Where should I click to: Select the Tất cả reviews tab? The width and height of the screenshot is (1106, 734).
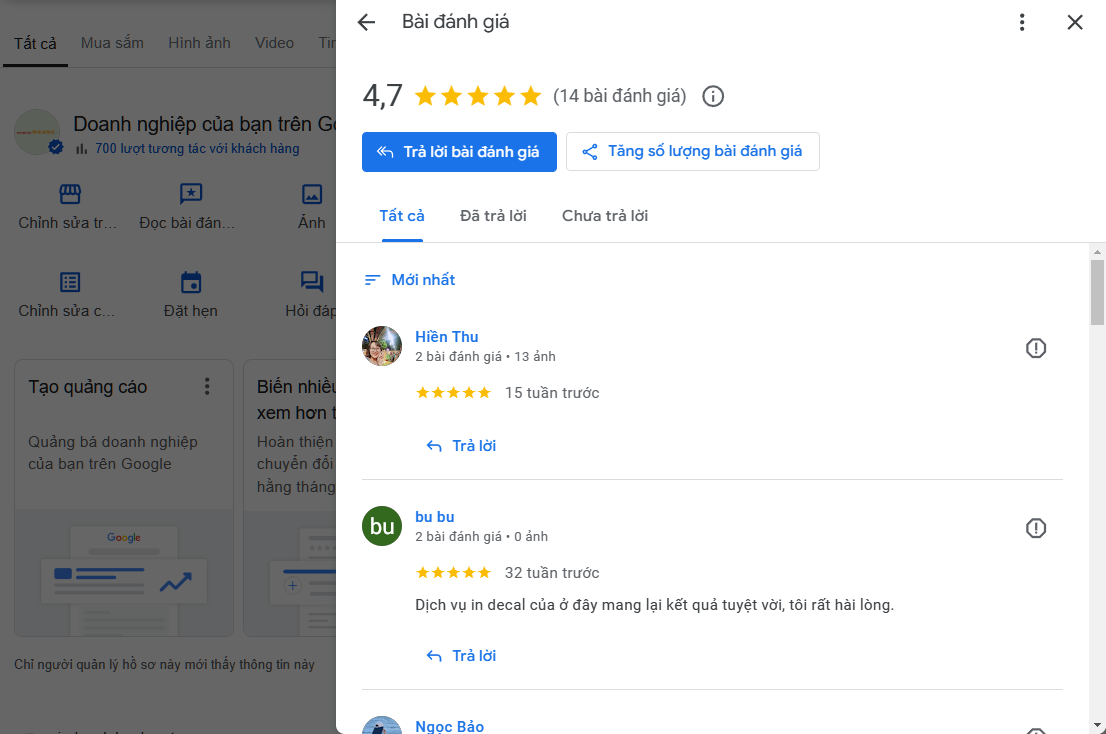click(x=402, y=216)
